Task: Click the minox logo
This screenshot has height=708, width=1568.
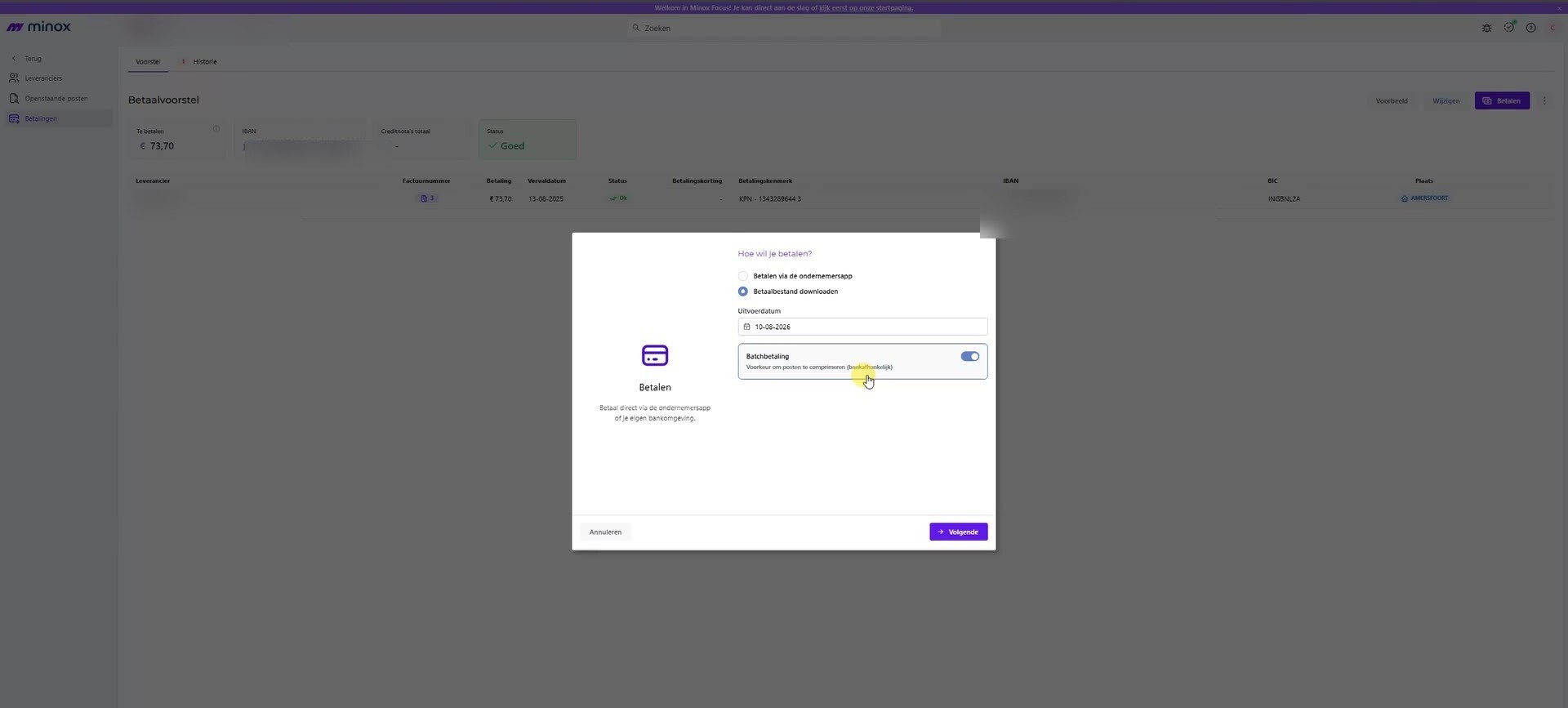Action: [38, 27]
